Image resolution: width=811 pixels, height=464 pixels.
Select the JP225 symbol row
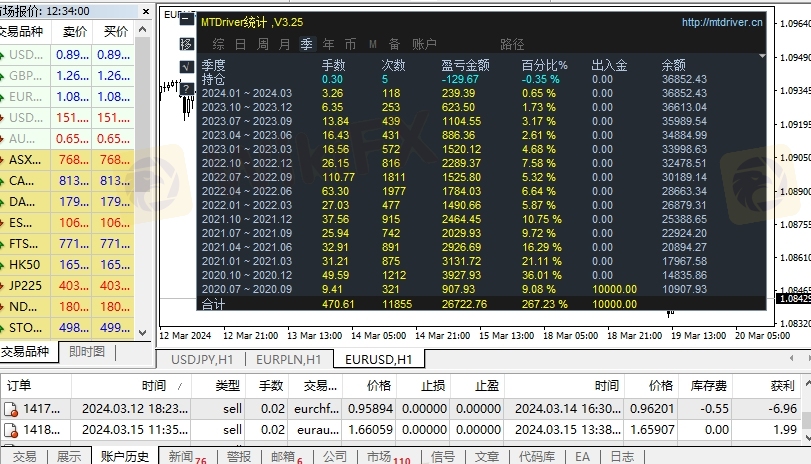[x=67, y=286]
